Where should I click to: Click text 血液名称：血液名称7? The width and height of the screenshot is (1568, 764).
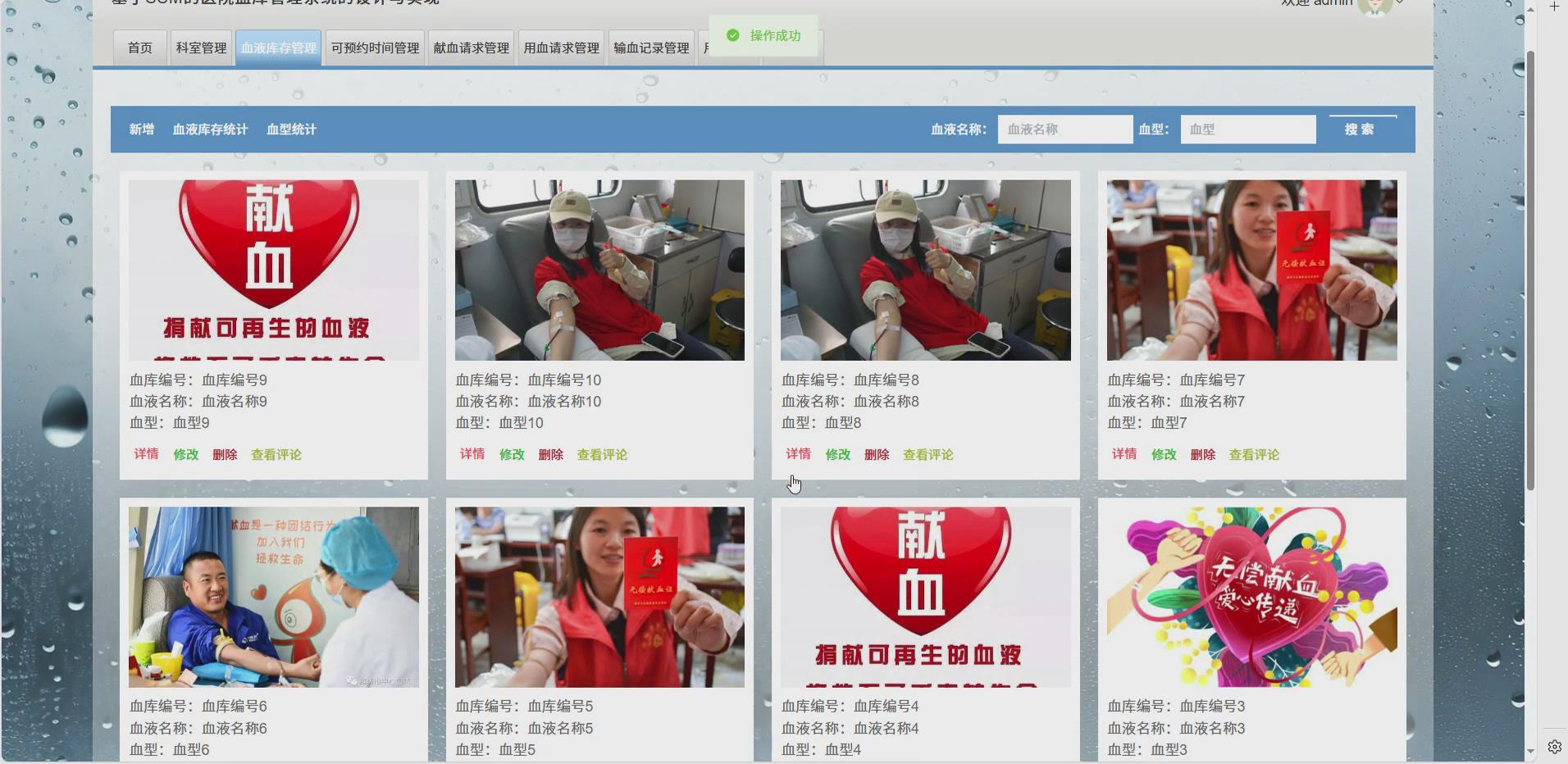(1176, 402)
